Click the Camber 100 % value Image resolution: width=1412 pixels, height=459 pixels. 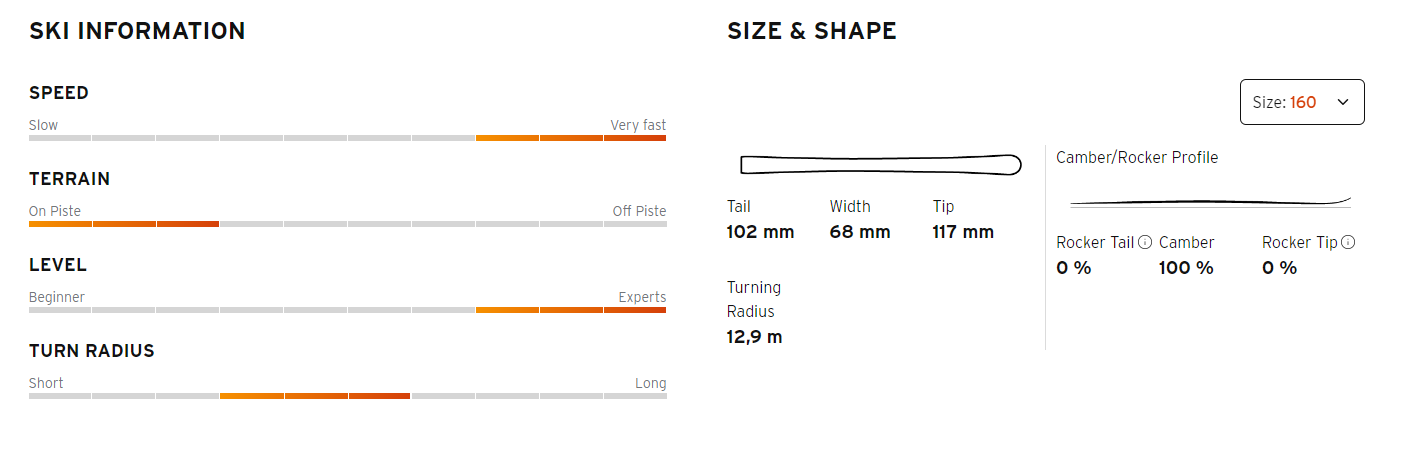coord(1186,268)
